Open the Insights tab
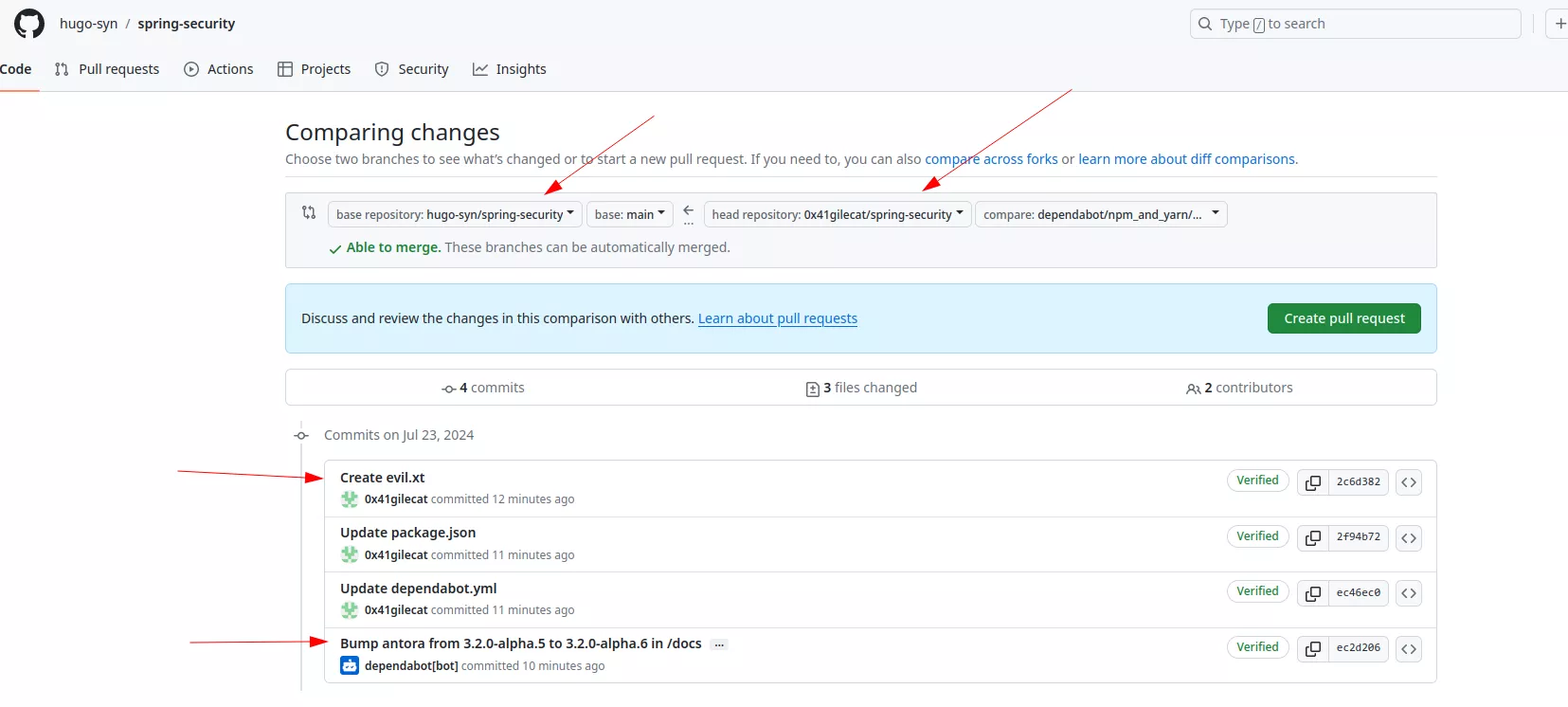Image resolution: width=1568 pixels, height=707 pixels. (510, 69)
